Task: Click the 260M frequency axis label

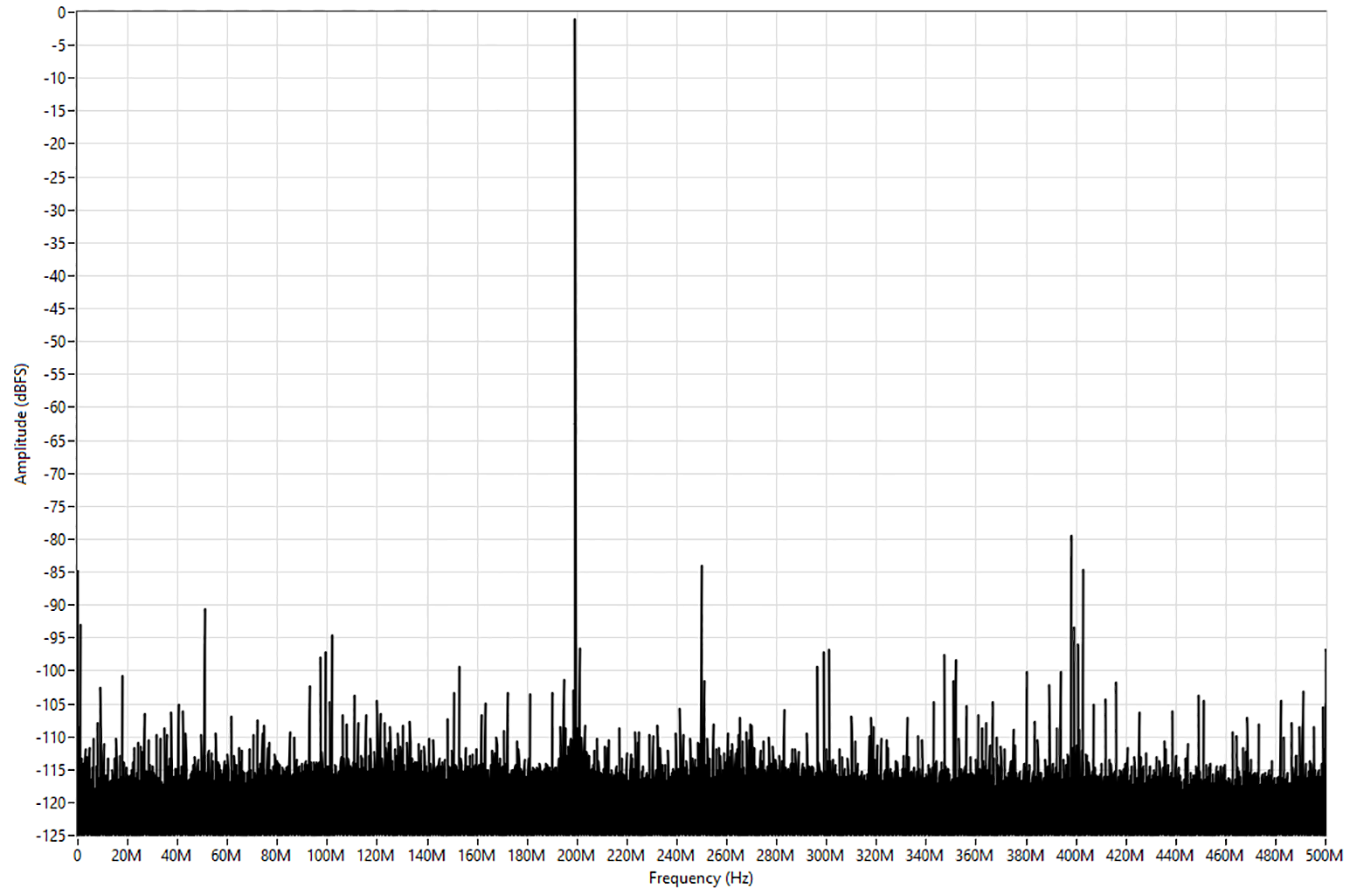Action: click(x=726, y=857)
